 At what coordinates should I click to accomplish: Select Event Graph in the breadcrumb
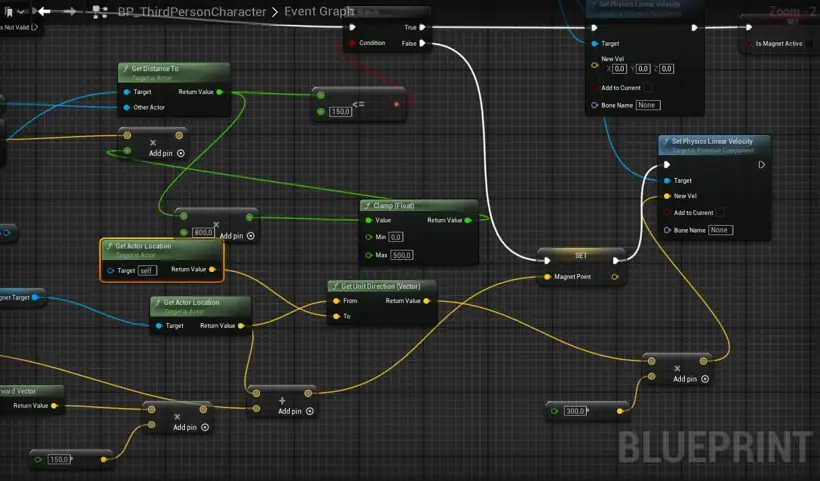click(x=319, y=11)
